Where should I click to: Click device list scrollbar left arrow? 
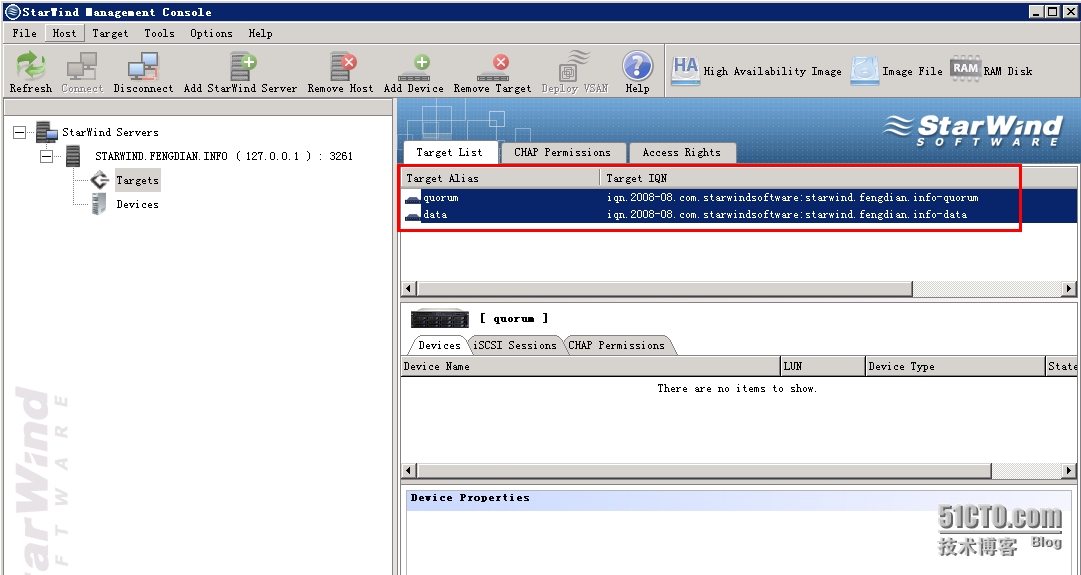[x=409, y=470]
